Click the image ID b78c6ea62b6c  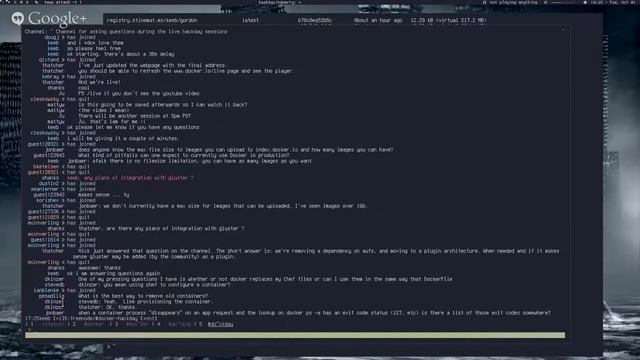(x=315, y=20)
